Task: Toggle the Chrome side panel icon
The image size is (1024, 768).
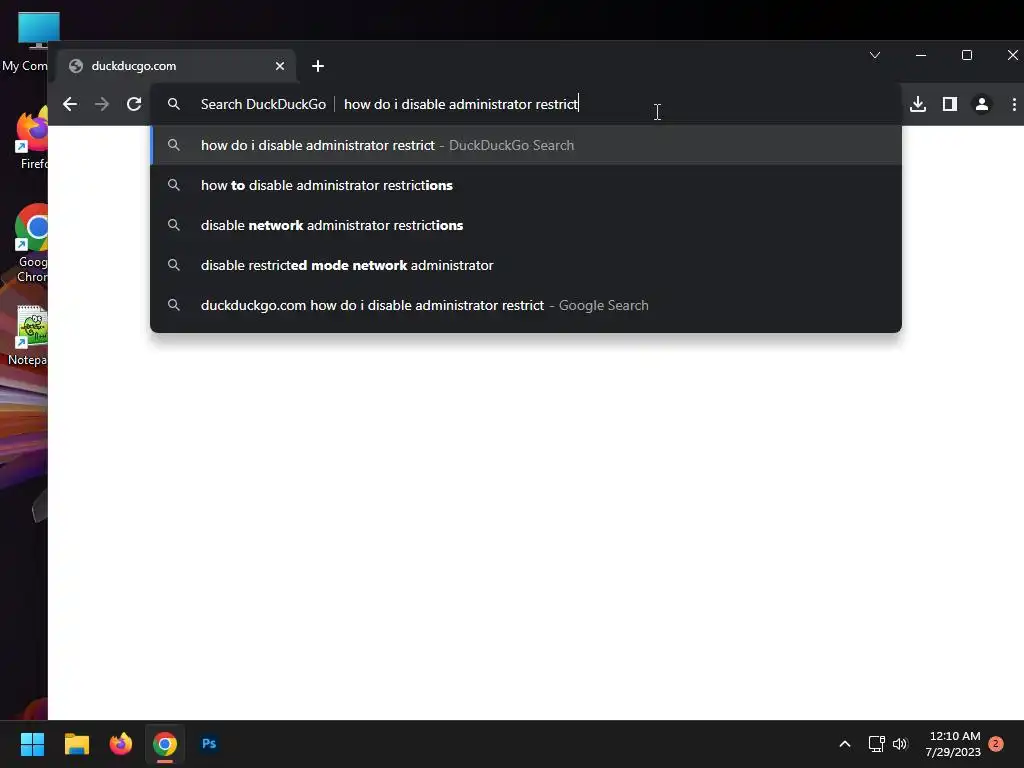Action: (950, 104)
